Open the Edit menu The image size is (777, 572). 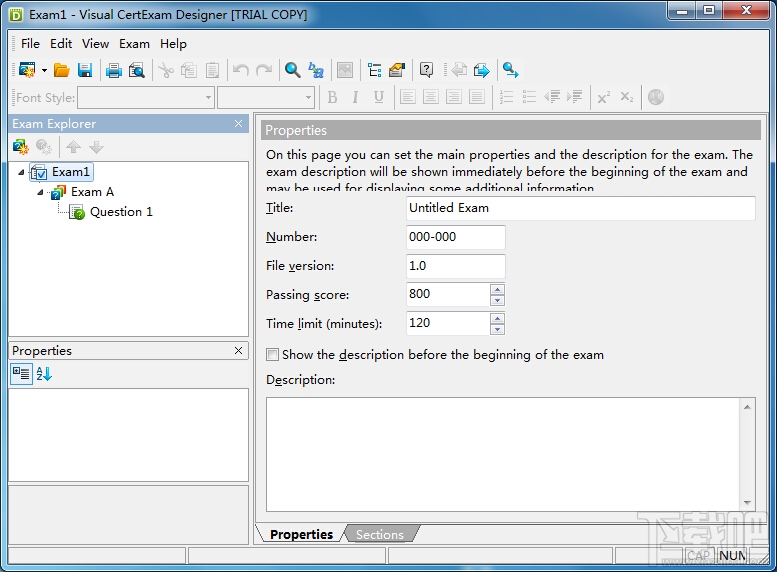point(61,44)
